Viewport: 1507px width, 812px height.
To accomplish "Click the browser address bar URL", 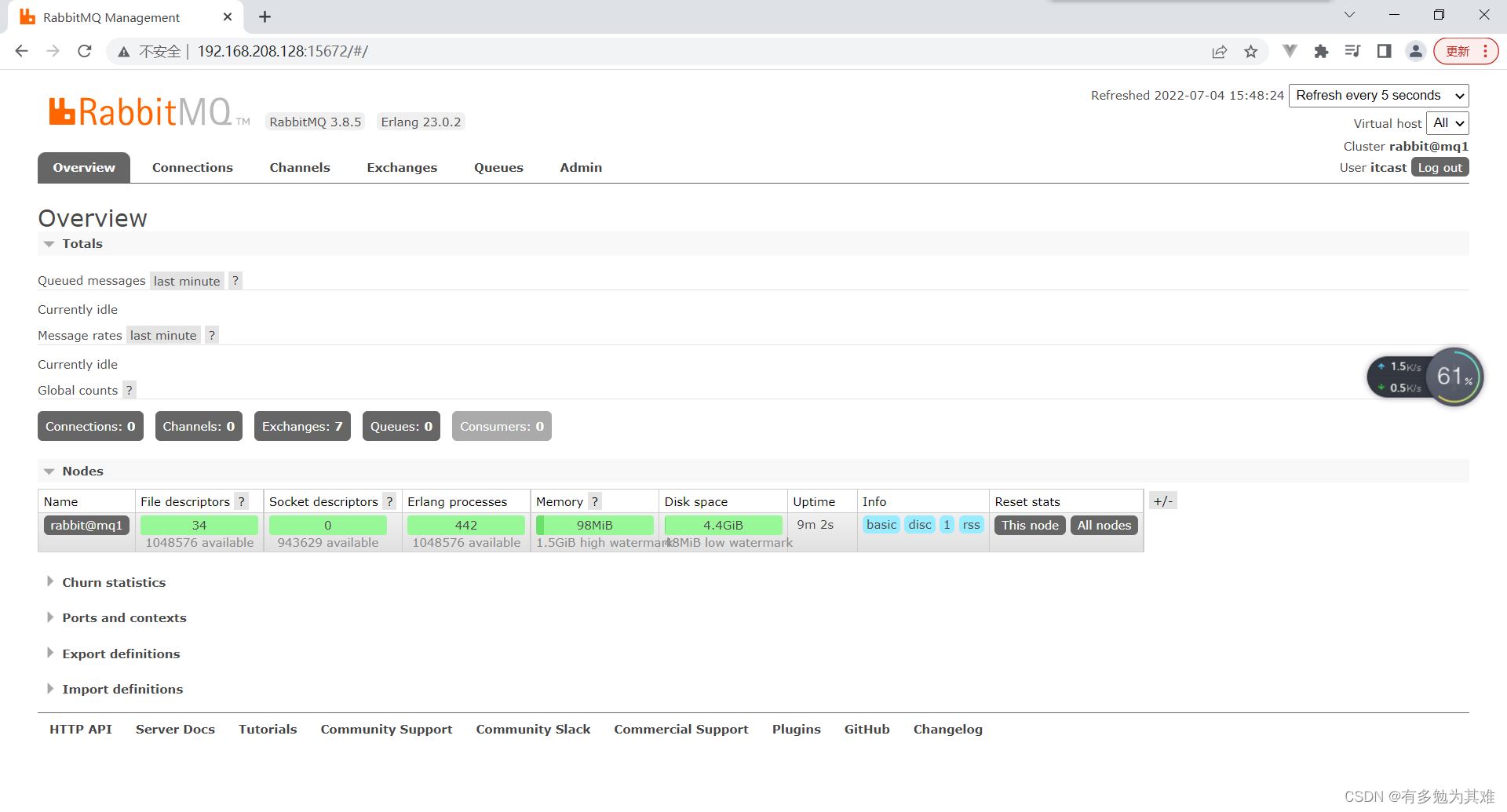I will coord(283,51).
